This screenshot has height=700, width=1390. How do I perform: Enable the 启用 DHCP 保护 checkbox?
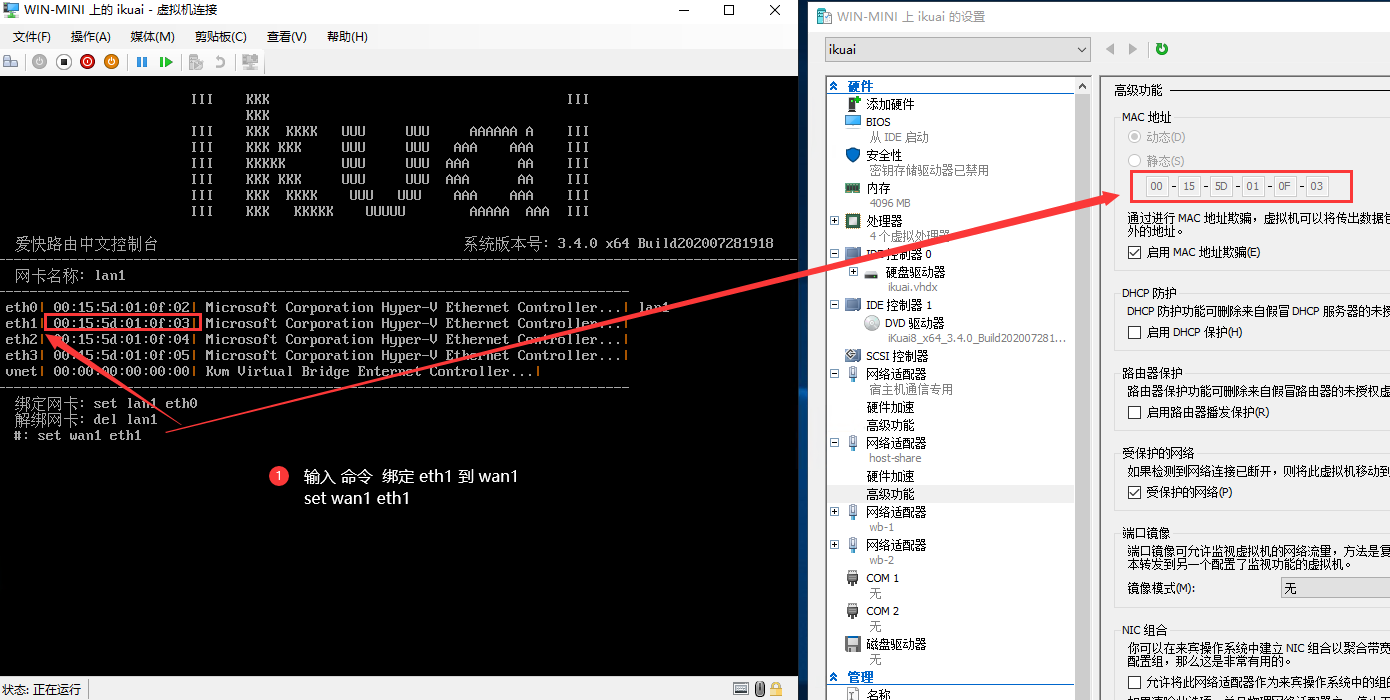point(1134,332)
